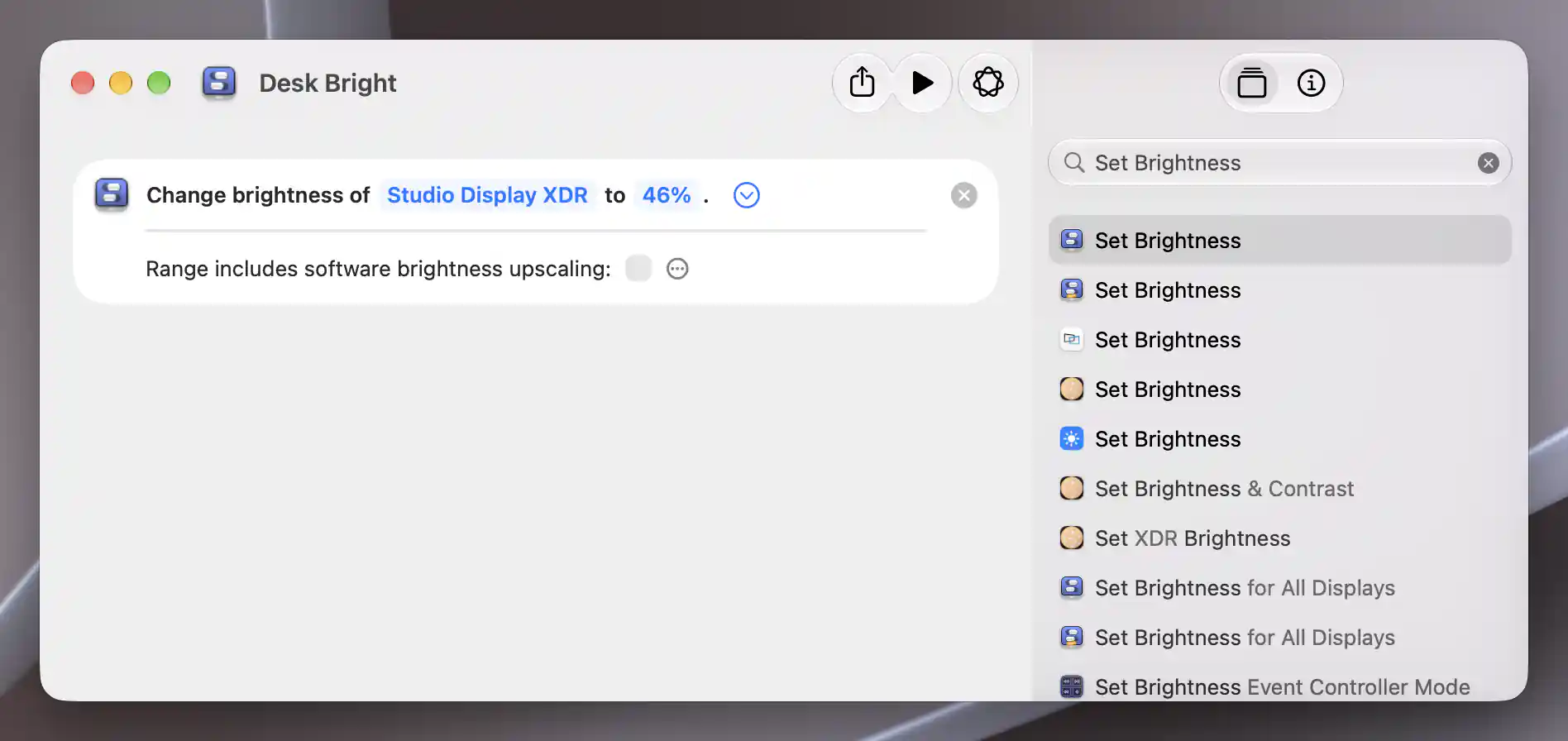The width and height of the screenshot is (1568, 741).
Task: Select the highlighted Set Brightness result
Action: click(1279, 240)
